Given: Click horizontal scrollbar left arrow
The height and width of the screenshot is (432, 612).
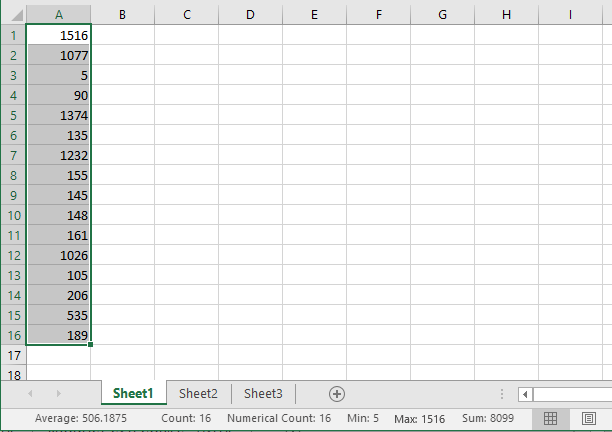Looking at the screenshot, I should (x=525, y=394).
